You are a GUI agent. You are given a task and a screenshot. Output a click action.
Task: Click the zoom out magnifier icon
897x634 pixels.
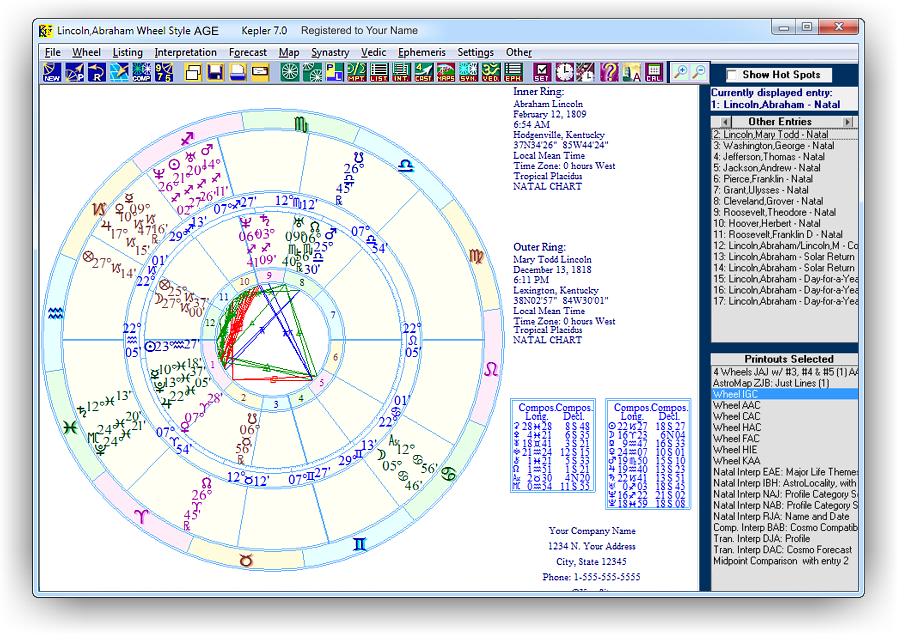(x=699, y=73)
